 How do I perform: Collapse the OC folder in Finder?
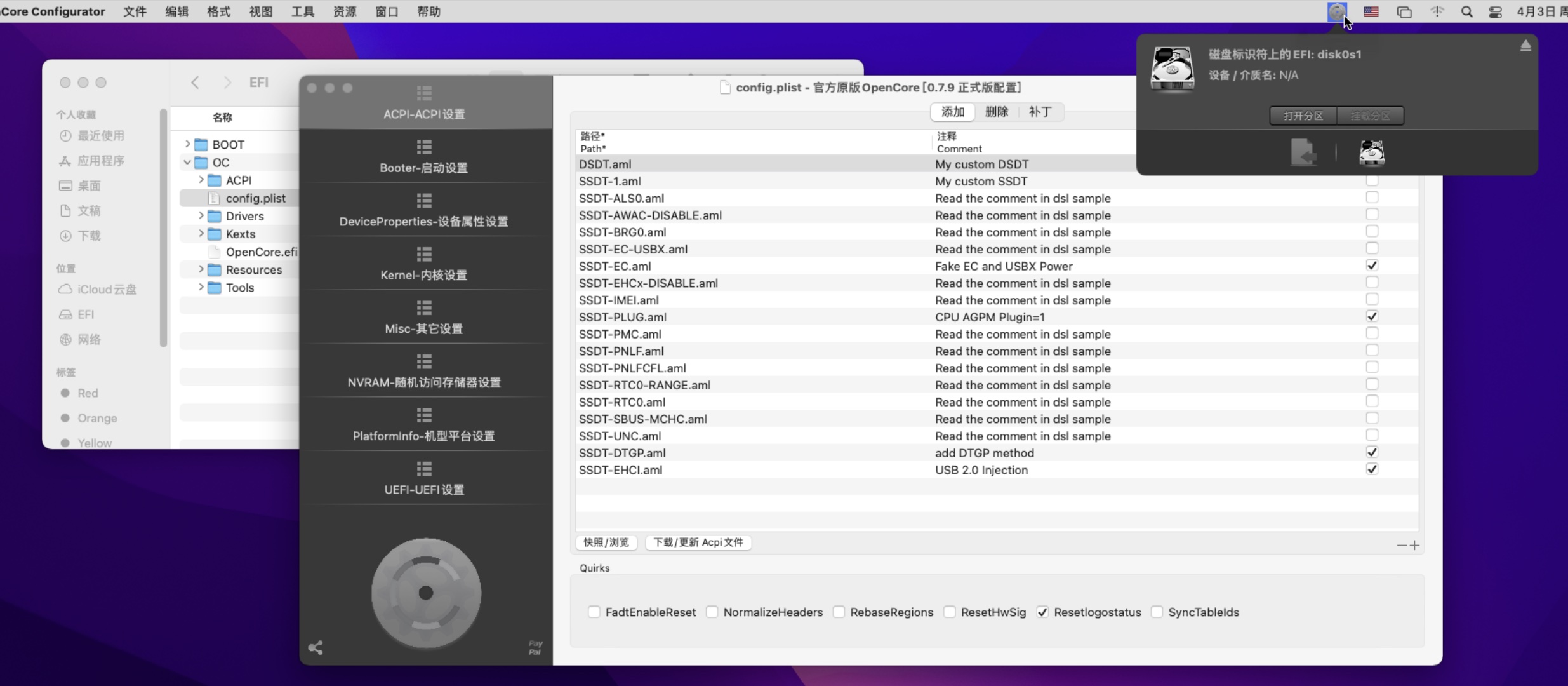tap(187, 163)
